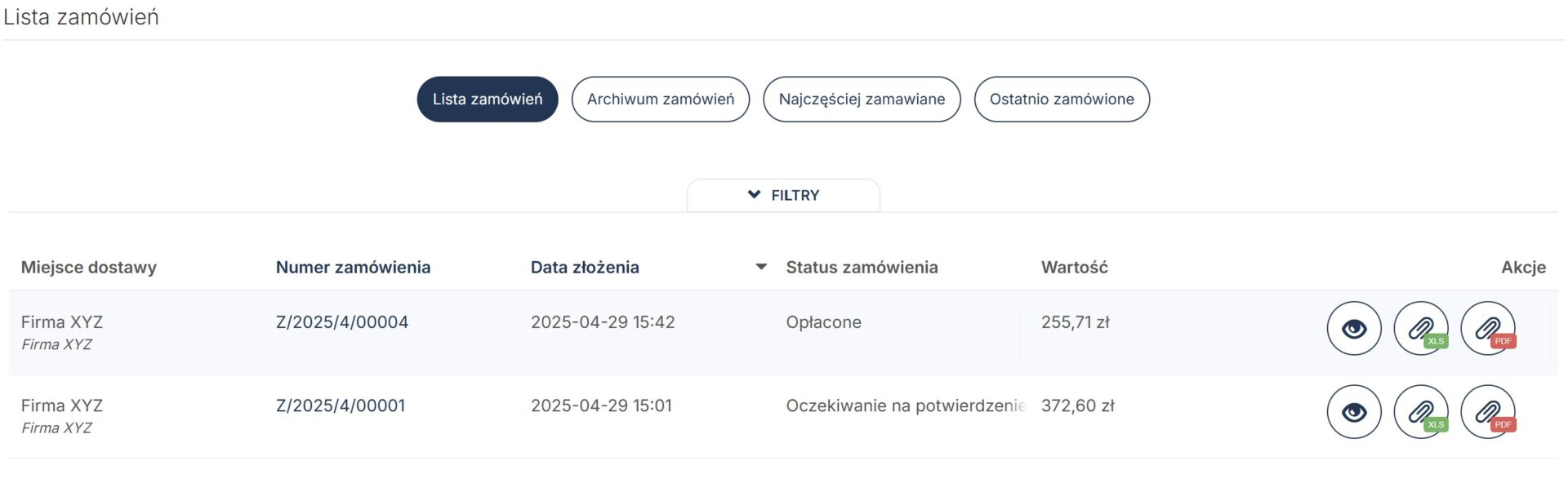Sort by Status zamówienia column header
The width and height of the screenshot is (1568, 483).
[x=862, y=267]
